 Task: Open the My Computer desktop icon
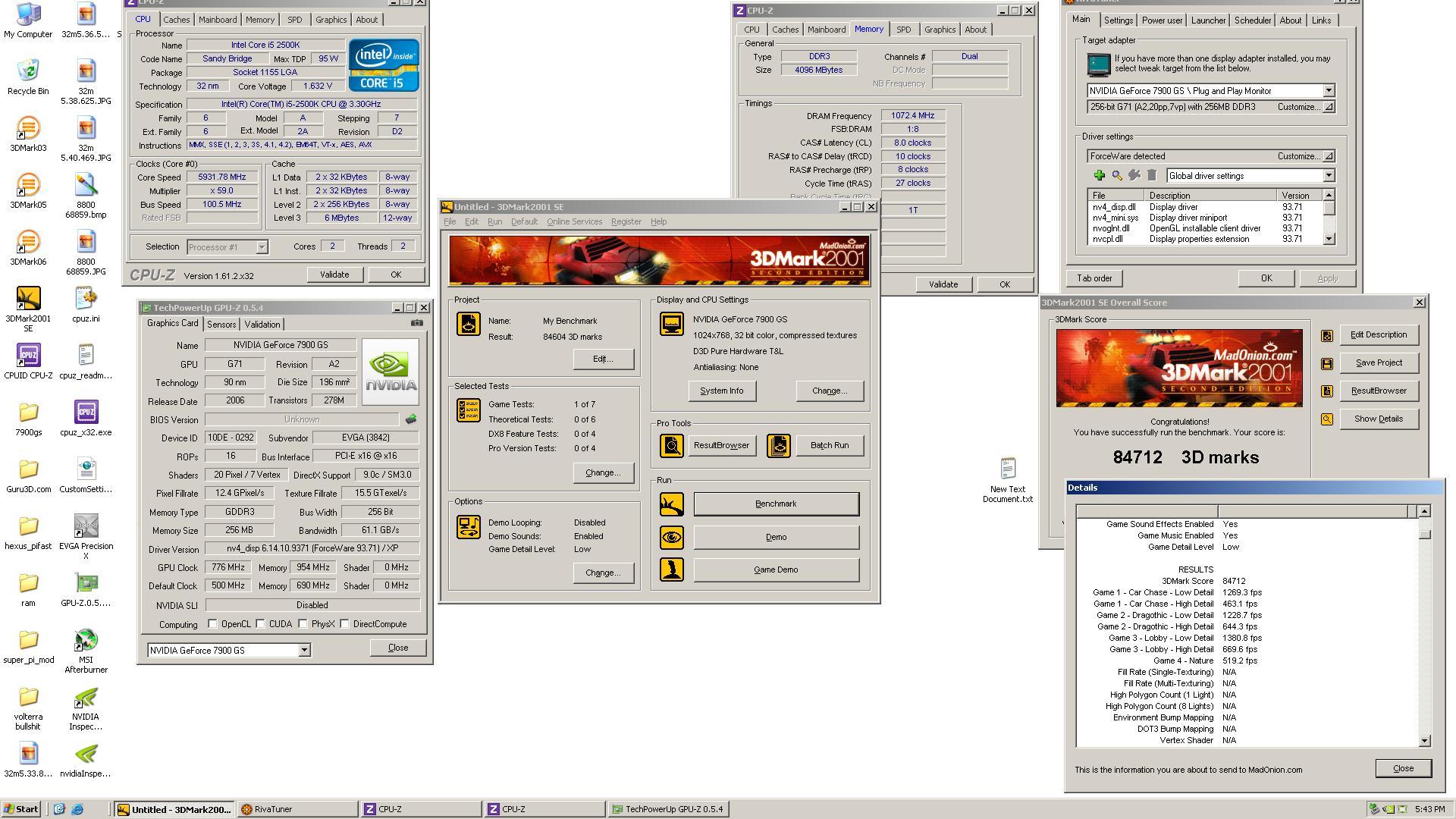click(28, 14)
